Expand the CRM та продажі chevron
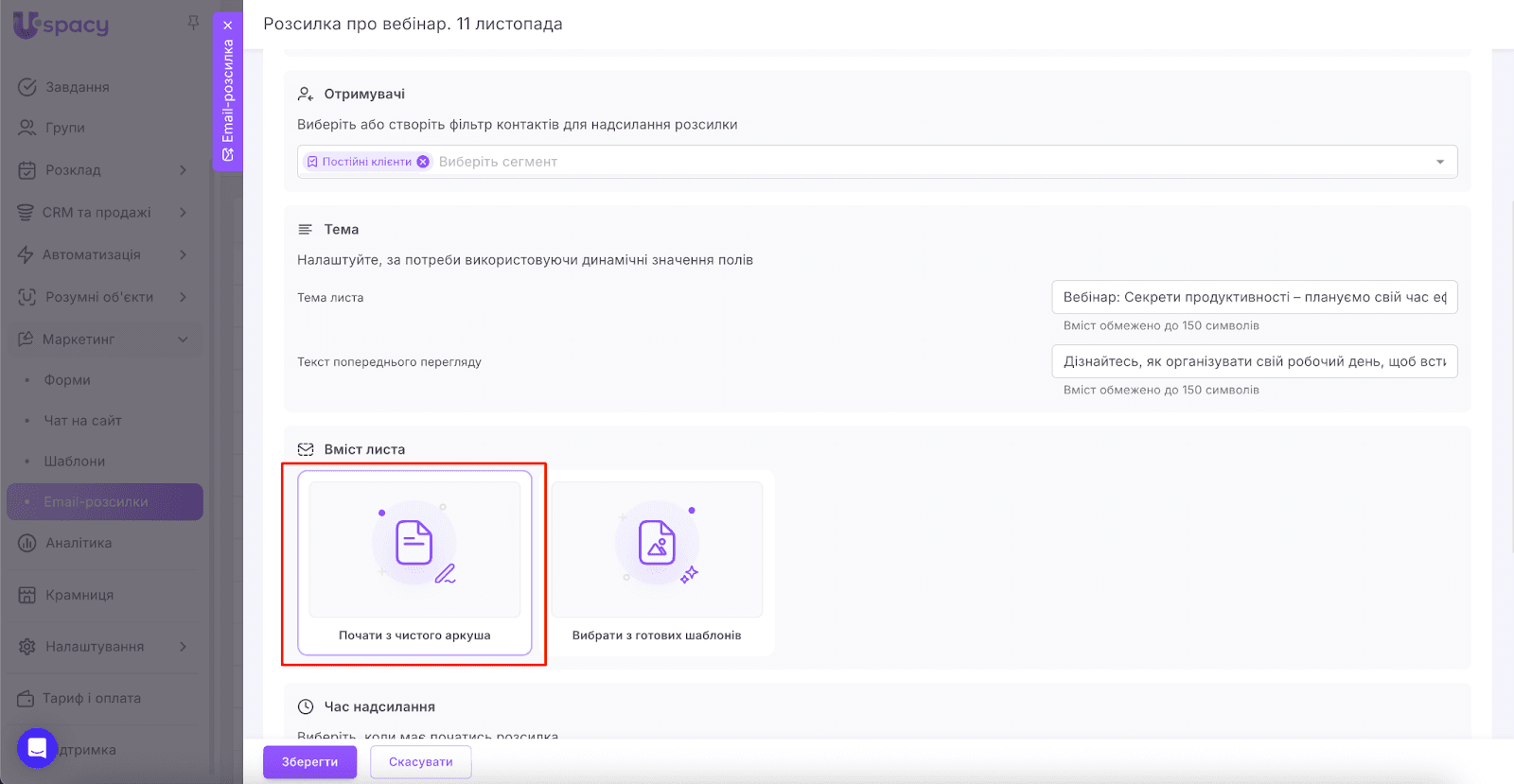 (184, 213)
